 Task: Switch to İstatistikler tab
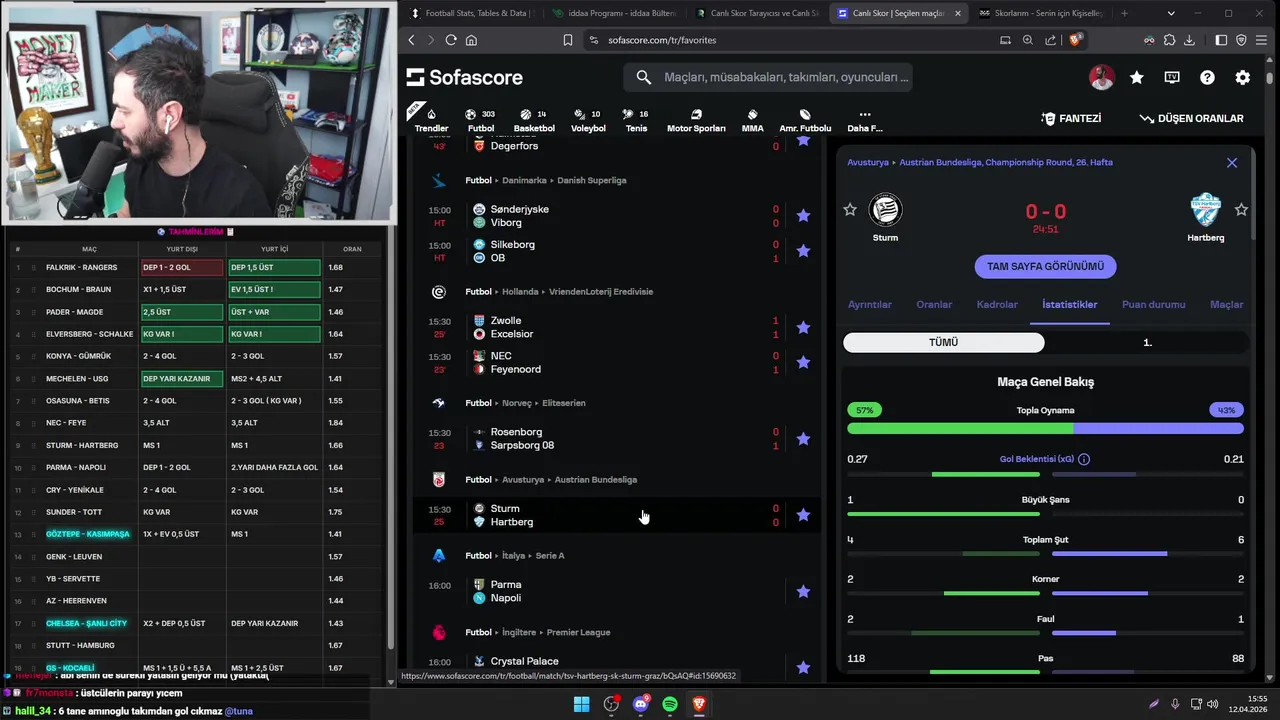coord(1069,304)
